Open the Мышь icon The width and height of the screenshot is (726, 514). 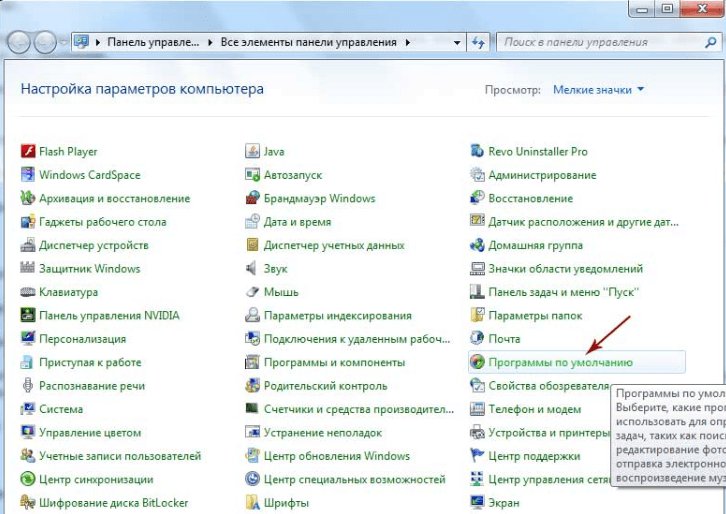(x=252, y=292)
